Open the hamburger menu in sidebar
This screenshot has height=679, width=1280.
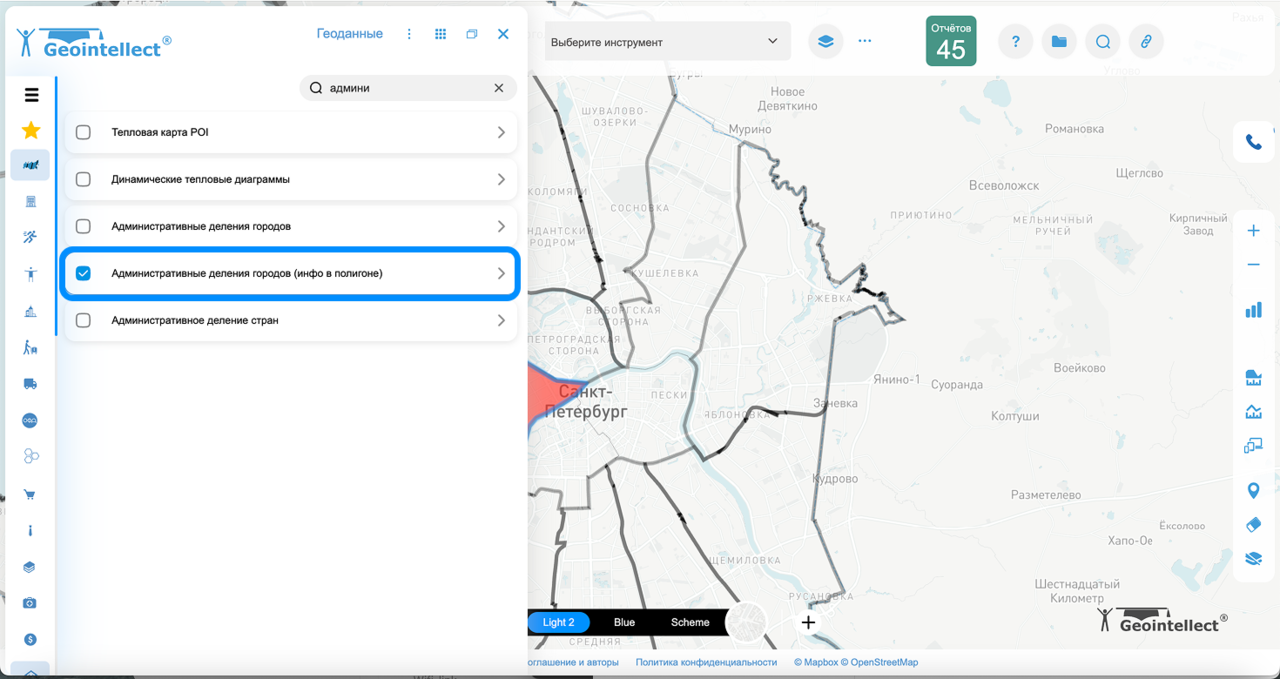click(x=31, y=95)
